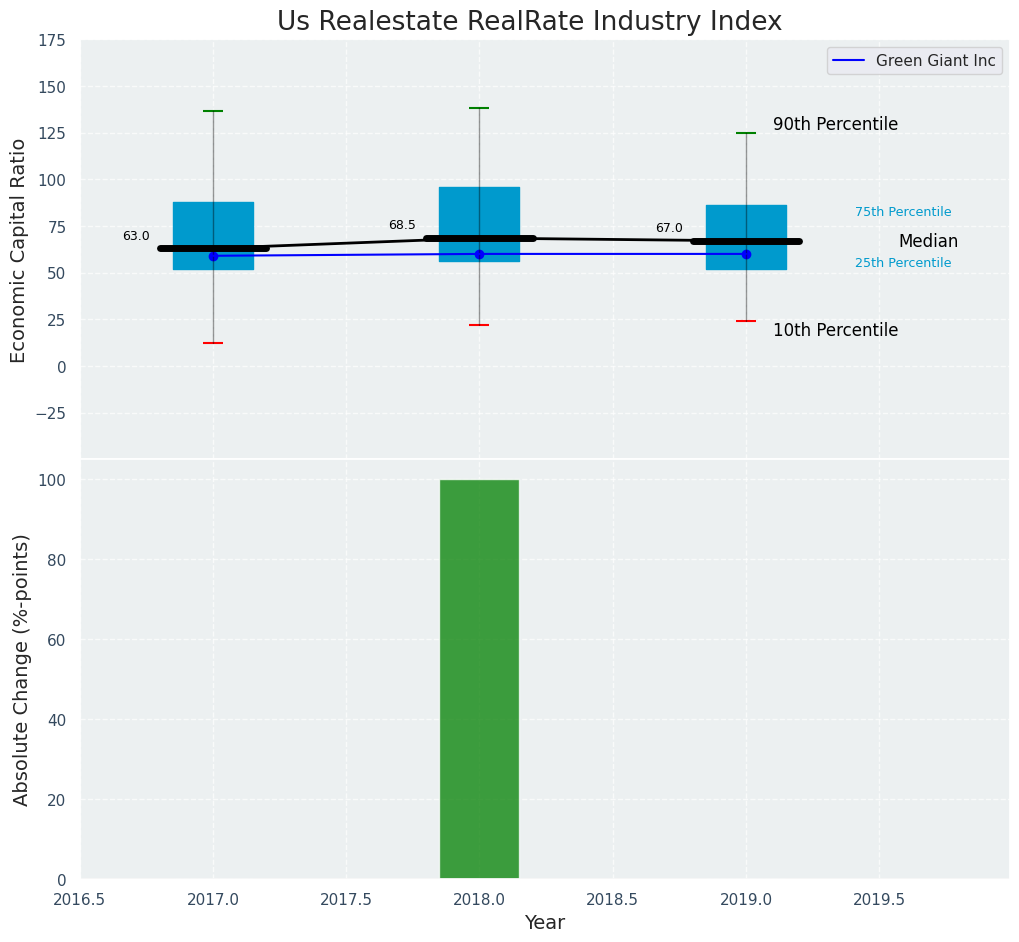
Task: Click the 63.0 median value label
Action: [x=136, y=236]
